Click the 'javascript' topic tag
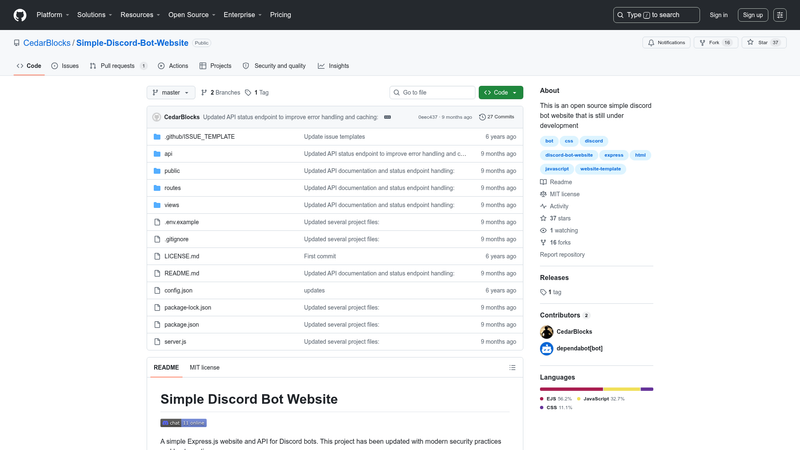 tap(557, 169)
